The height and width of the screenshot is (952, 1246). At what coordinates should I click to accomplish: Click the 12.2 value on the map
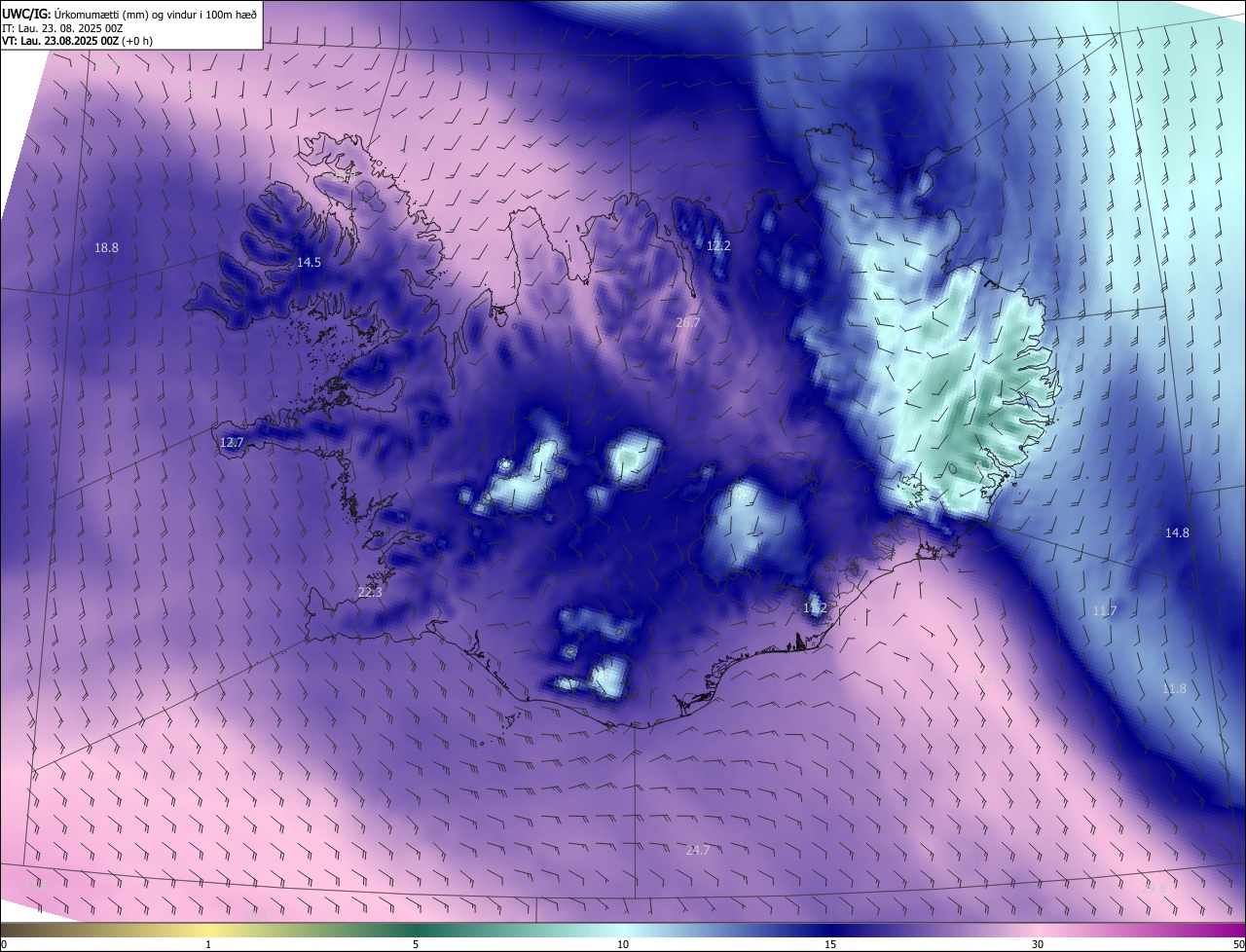coord(718,246)
